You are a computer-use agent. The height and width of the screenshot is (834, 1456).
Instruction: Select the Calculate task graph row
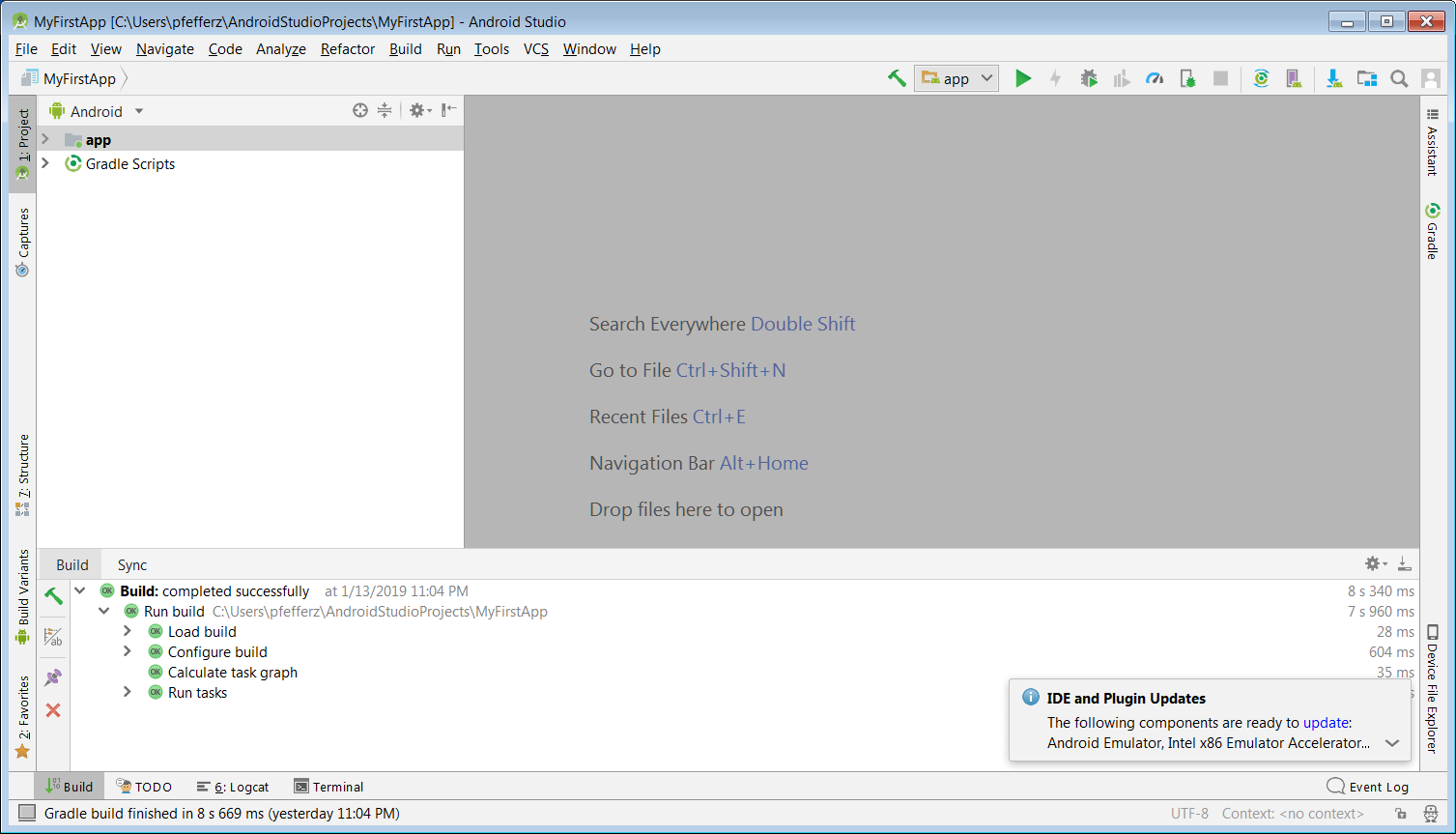[x=233, y=672]
